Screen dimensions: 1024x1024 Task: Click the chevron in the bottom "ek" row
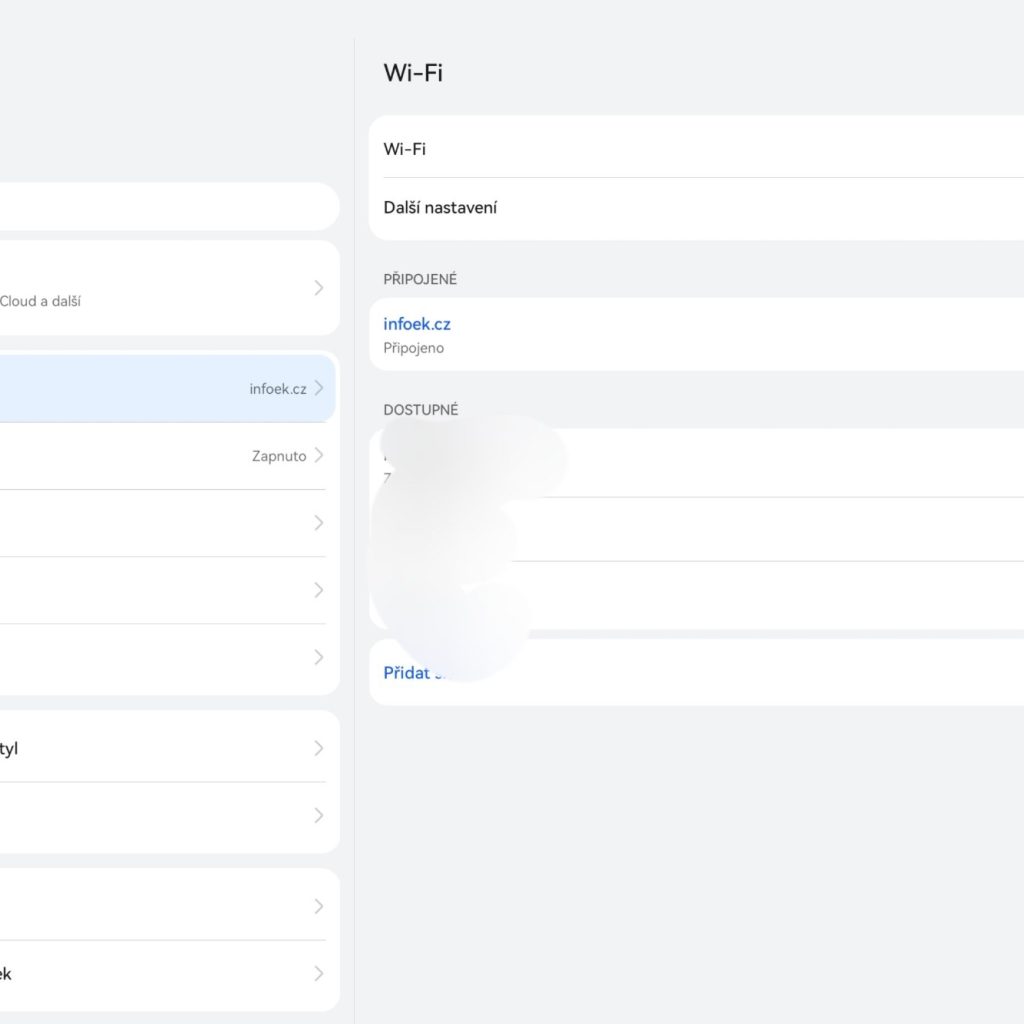(319, 974)
